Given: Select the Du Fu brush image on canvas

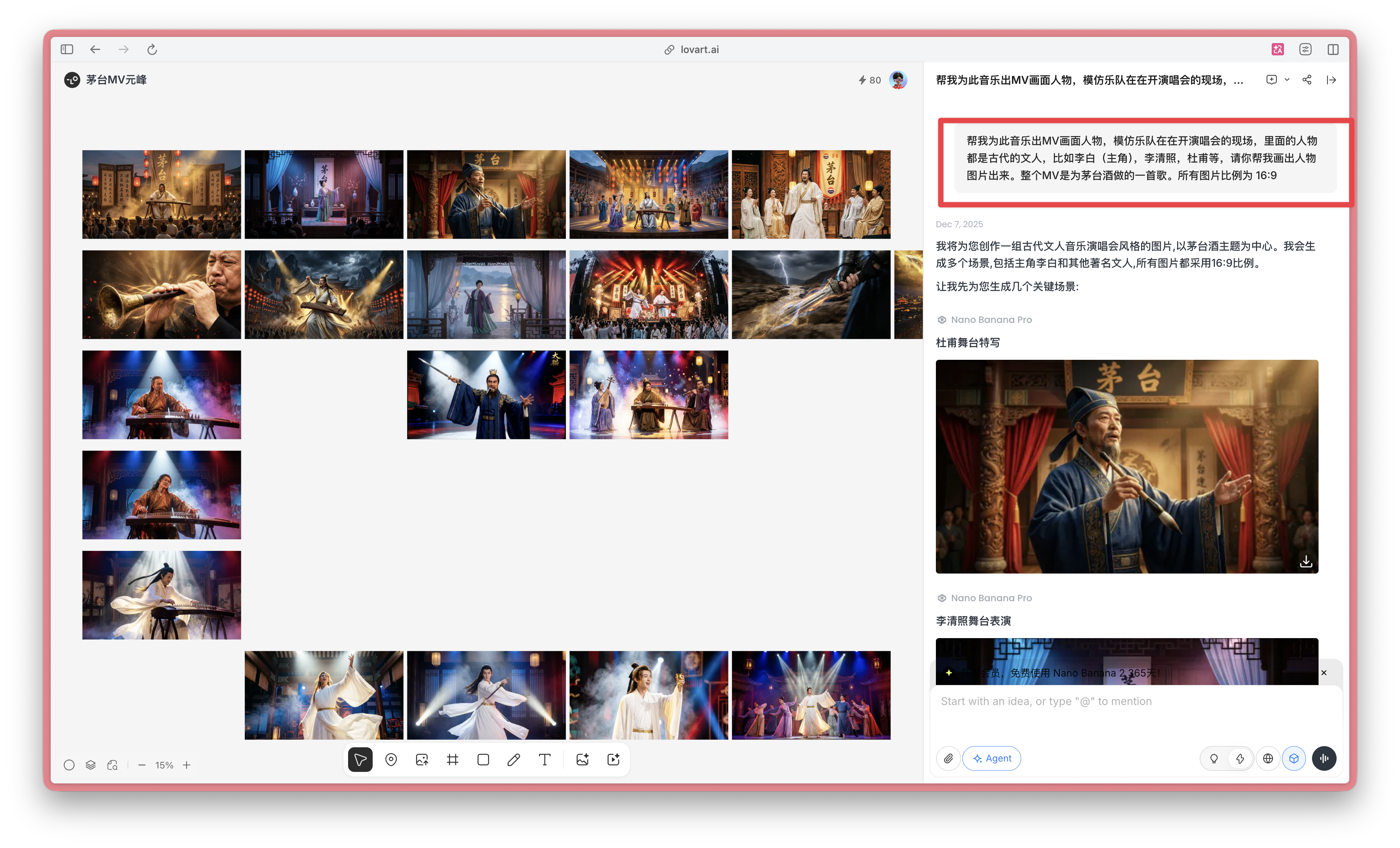Looking at the screenshot, I should point(486,195).
